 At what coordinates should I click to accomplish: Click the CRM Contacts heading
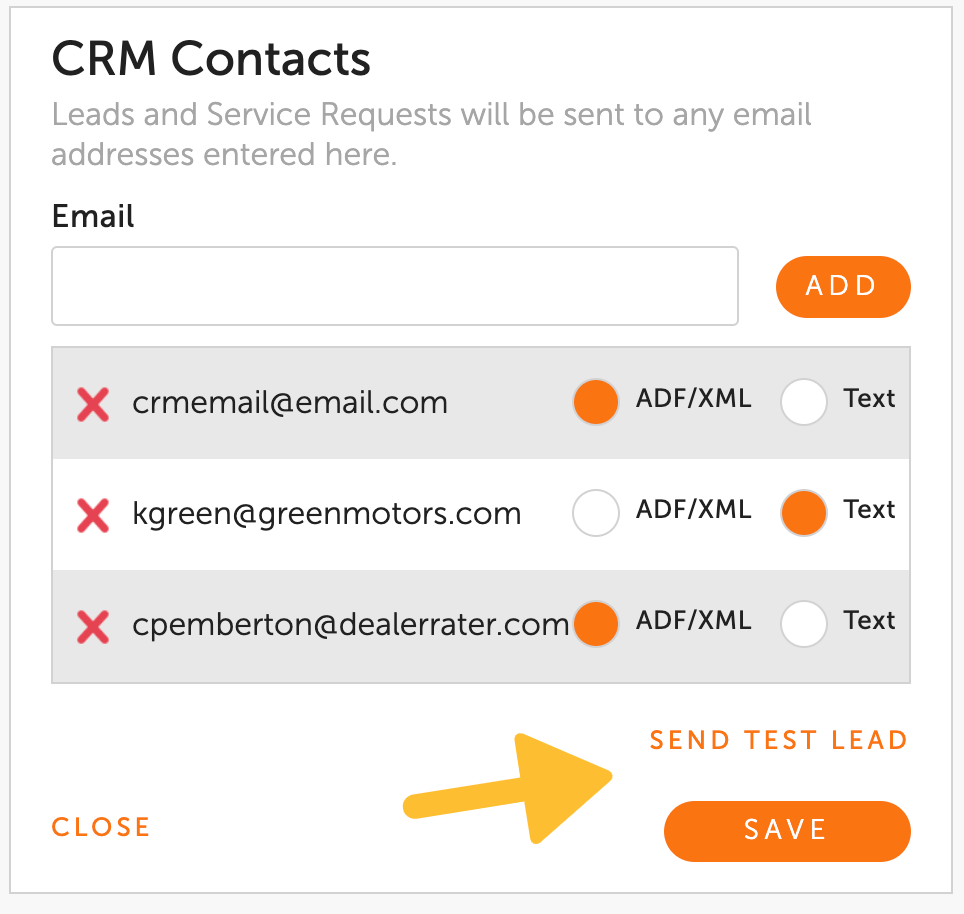(211, 60)
